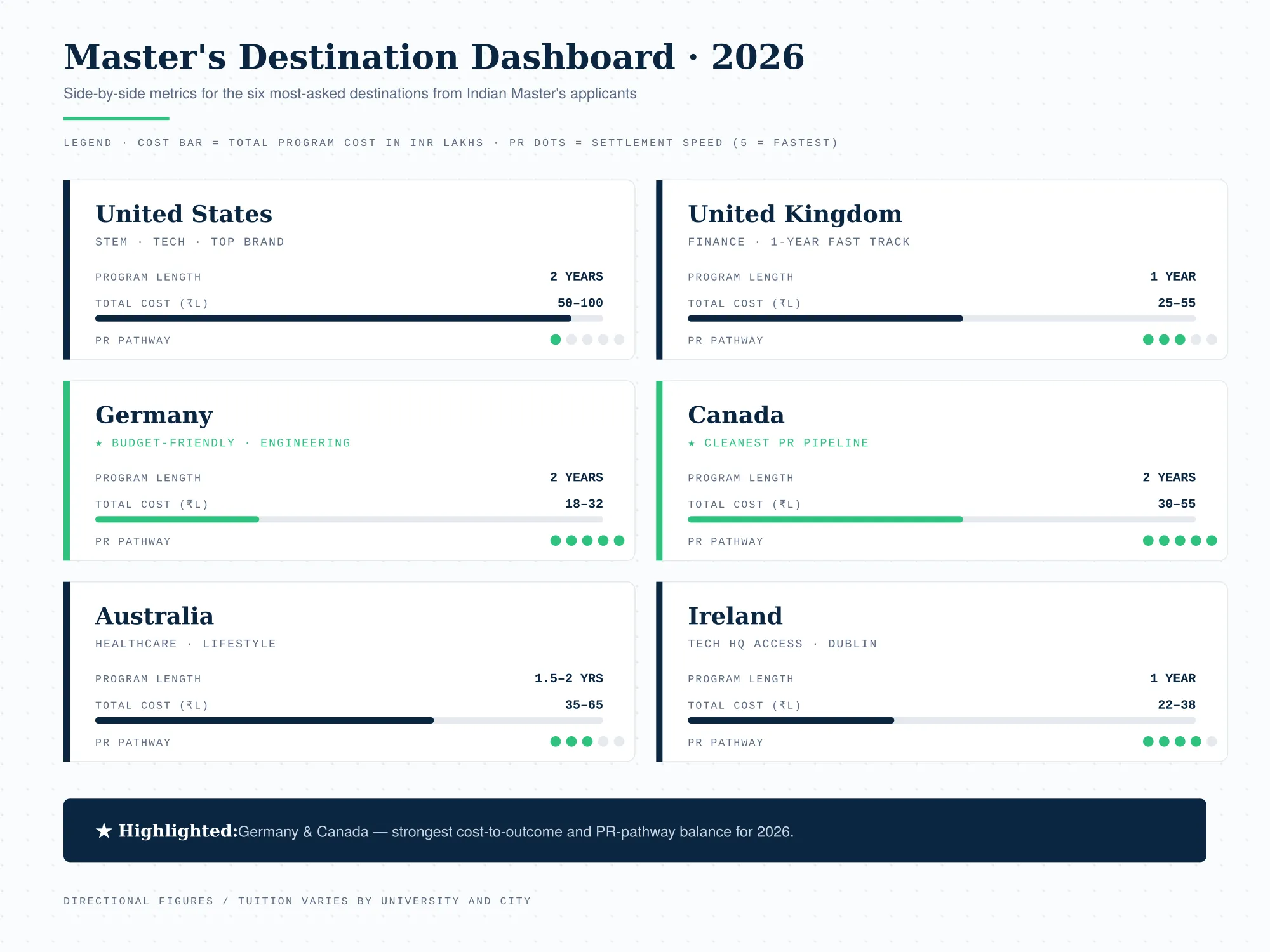Click United States '2 YEARS' program length
1270x952 pixels.
pyautogui.click(x=577, y=276)
